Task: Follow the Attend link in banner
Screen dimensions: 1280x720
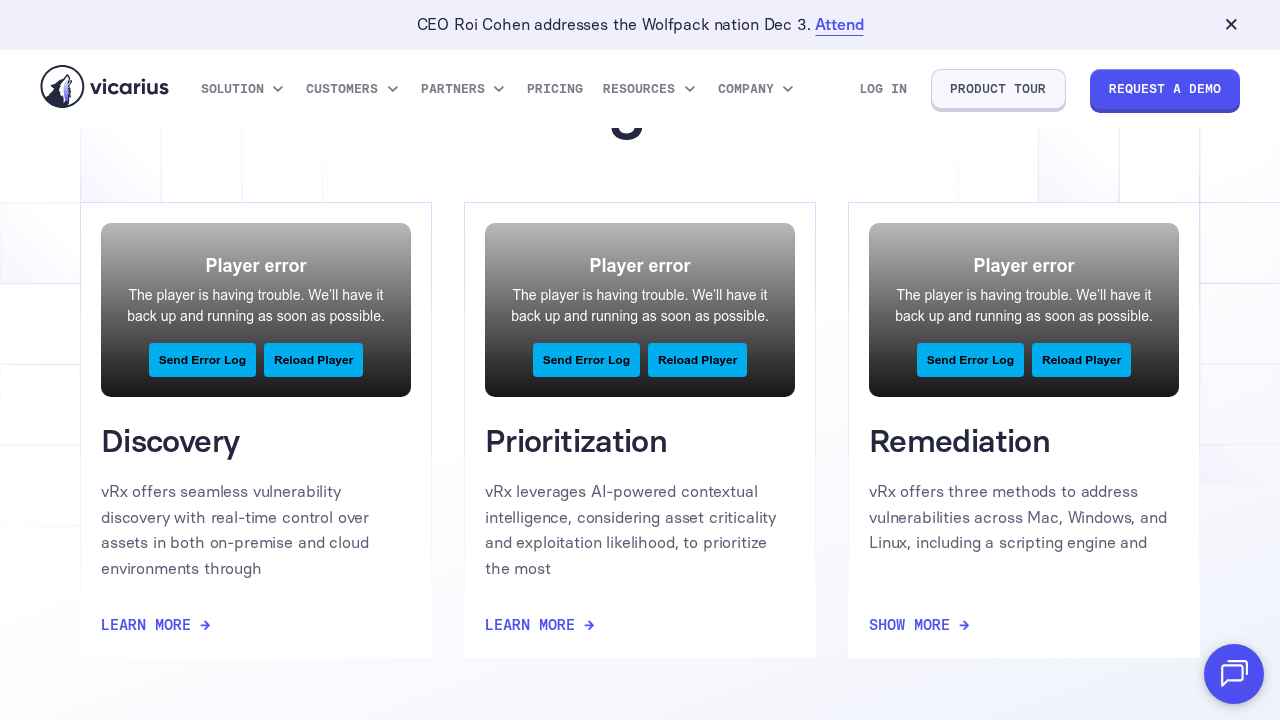Action: pyautogui.click(x=839, y=24)
